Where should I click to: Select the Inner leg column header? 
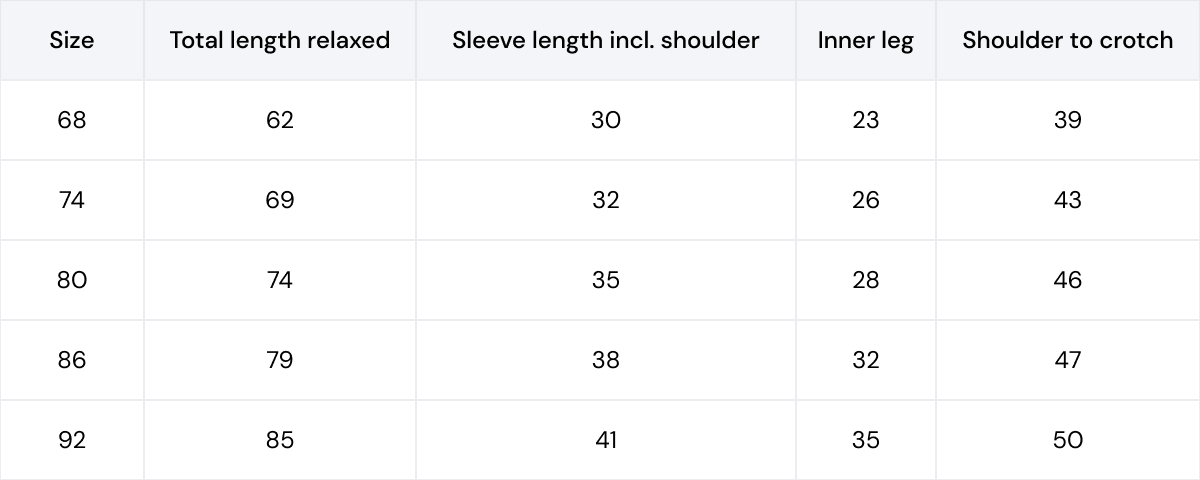coord(866,41)
